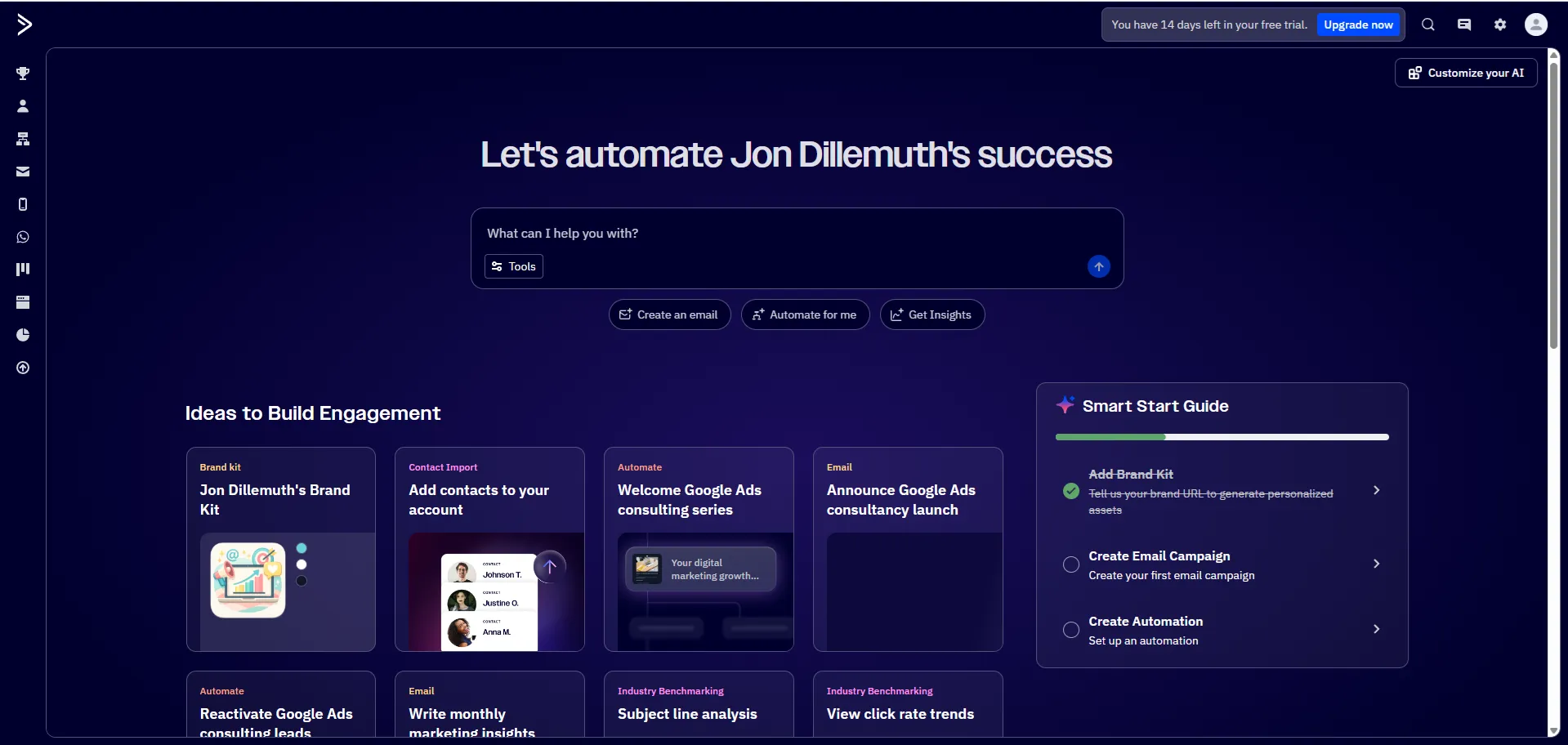The height and width of the screenshot is (745, 1568).
Task: Select the Create Automation circle
Action: click(x=1070, y=630)
